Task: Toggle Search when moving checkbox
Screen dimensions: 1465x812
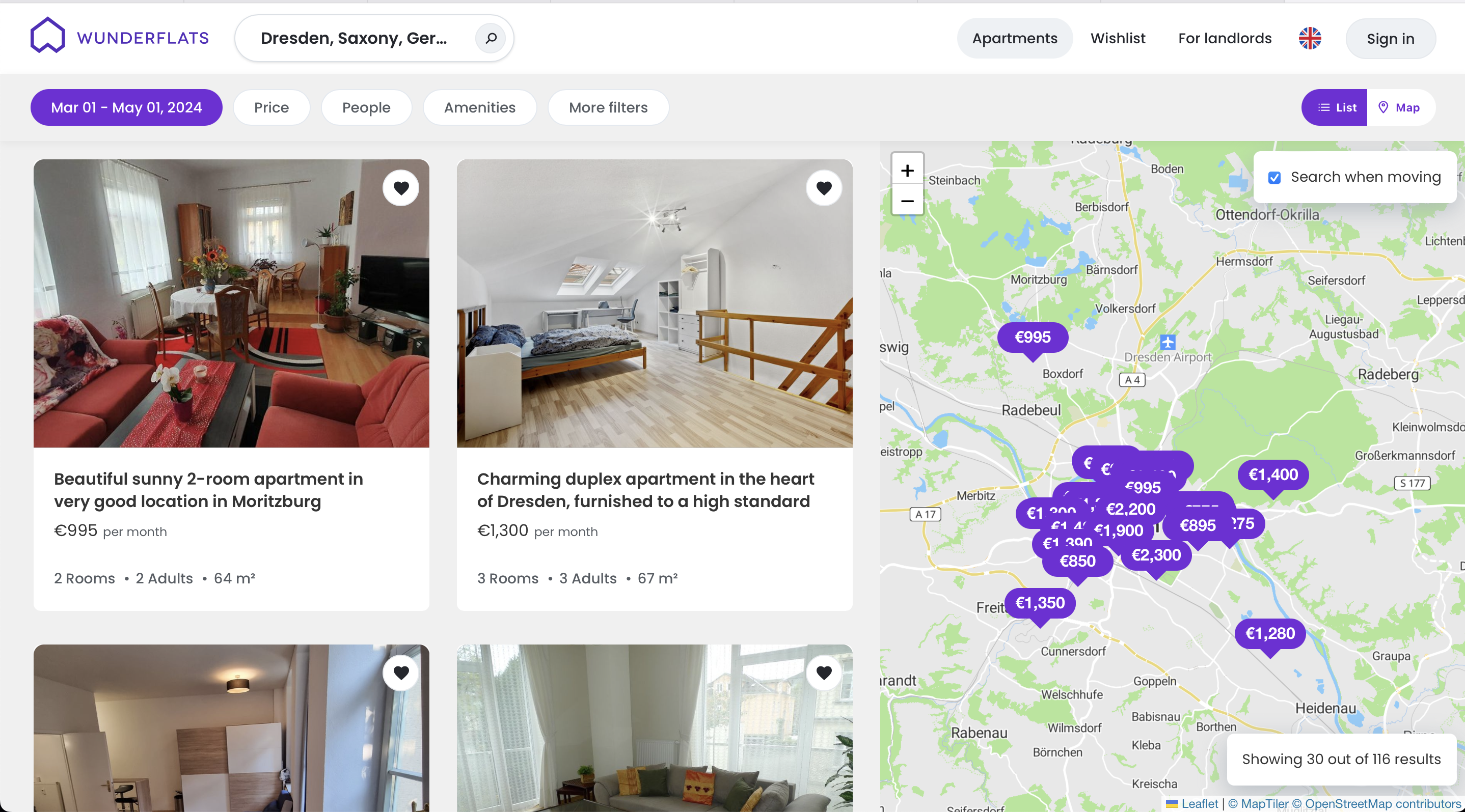Action: pyautogui.click(x=1274, y=178)
